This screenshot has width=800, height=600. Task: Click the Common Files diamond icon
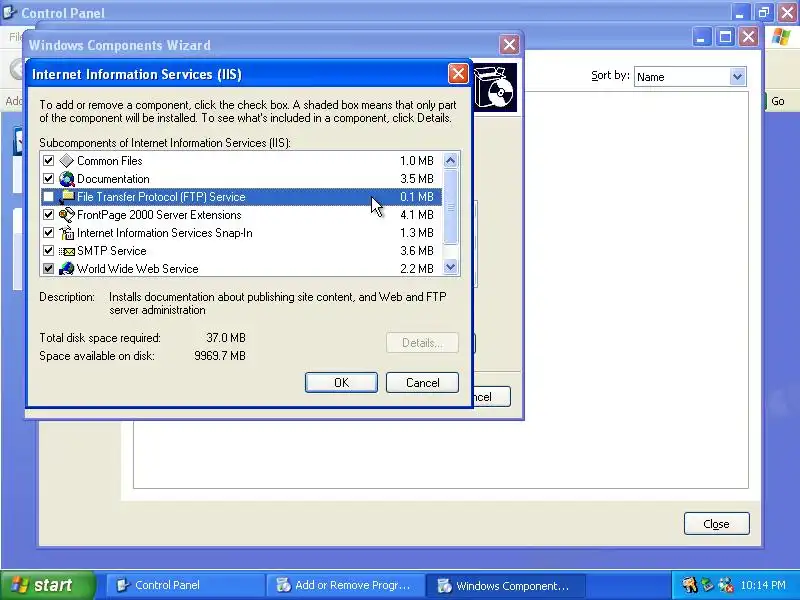(66, 161)
